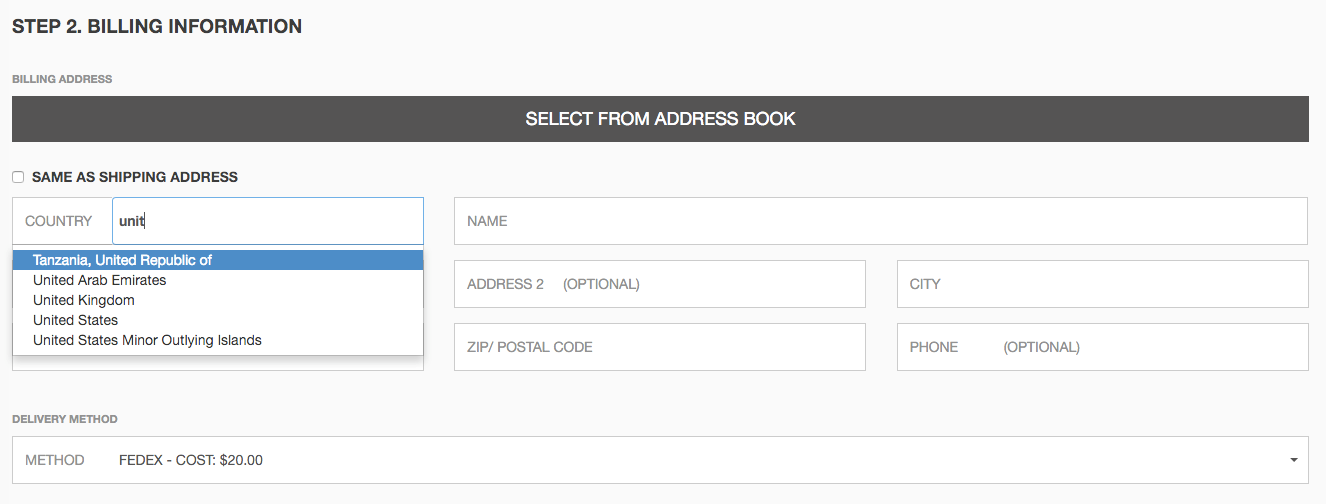Click the Address 2 optional field
The height and width of the screenshot is (504, 1326).
tap(659, 284)
